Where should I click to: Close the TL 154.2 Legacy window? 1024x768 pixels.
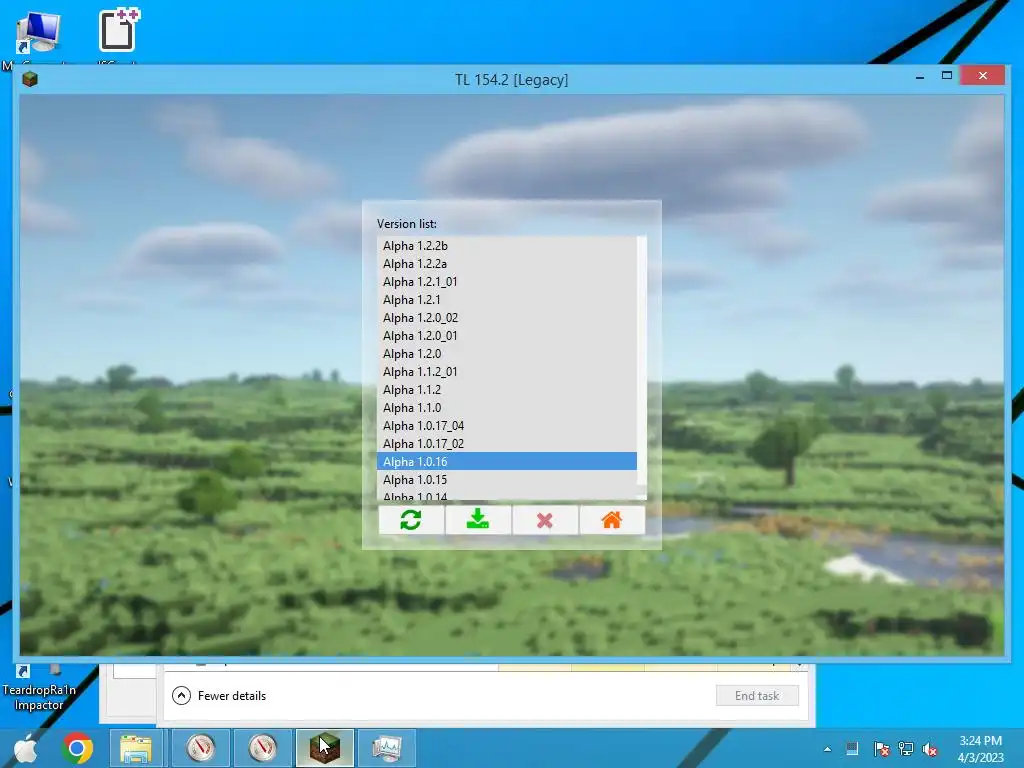click(983, 76)
